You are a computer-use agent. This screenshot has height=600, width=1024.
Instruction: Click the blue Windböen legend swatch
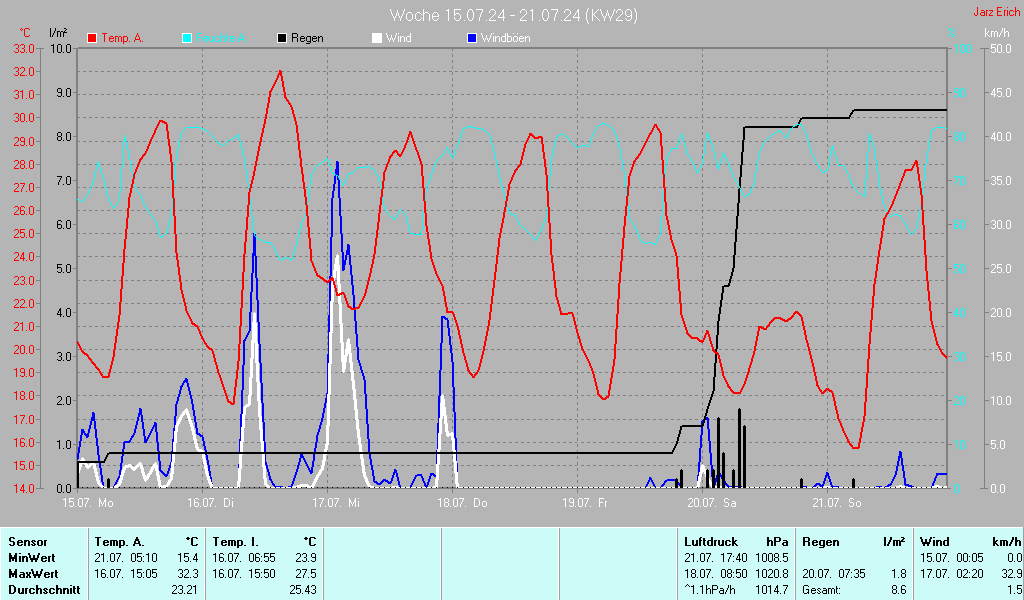pyautogui.click(x=472, y=39)
